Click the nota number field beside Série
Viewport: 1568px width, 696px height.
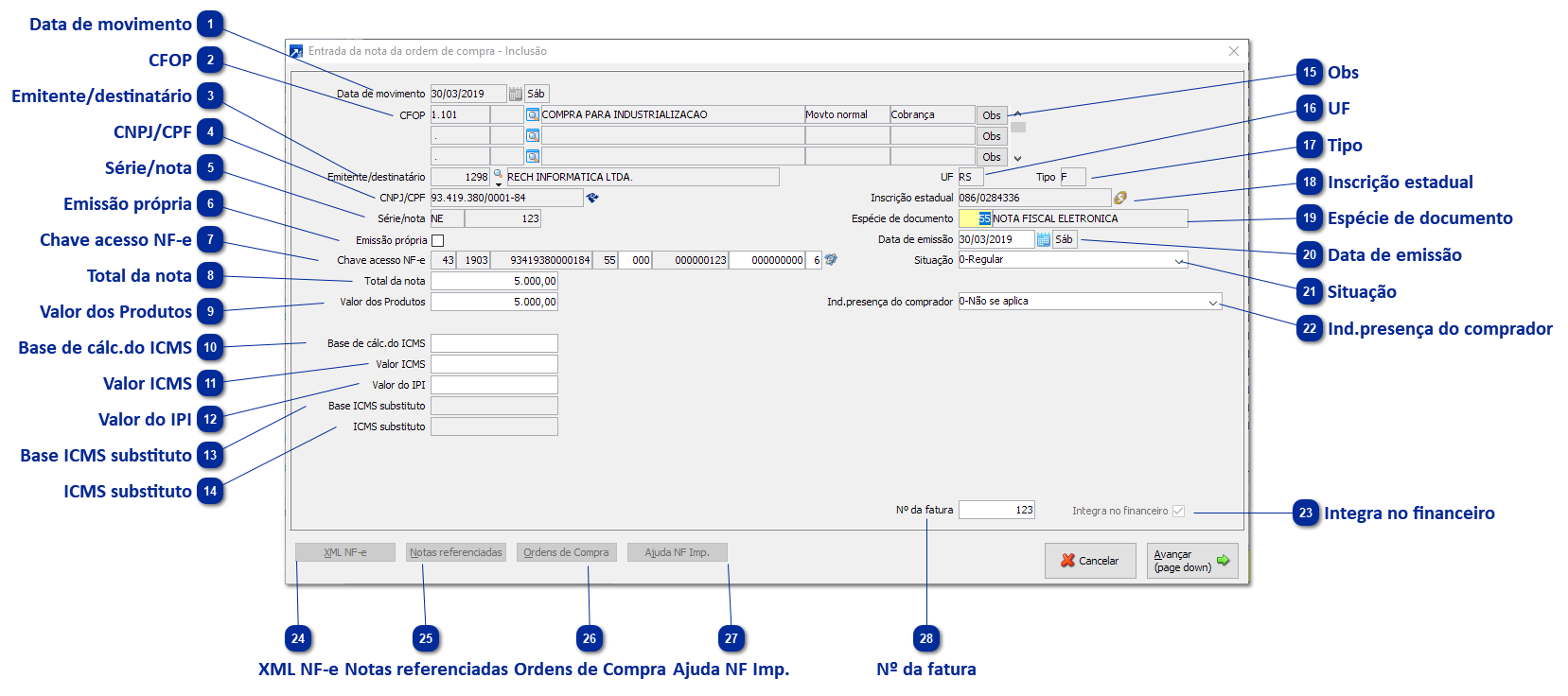point(502,218)
